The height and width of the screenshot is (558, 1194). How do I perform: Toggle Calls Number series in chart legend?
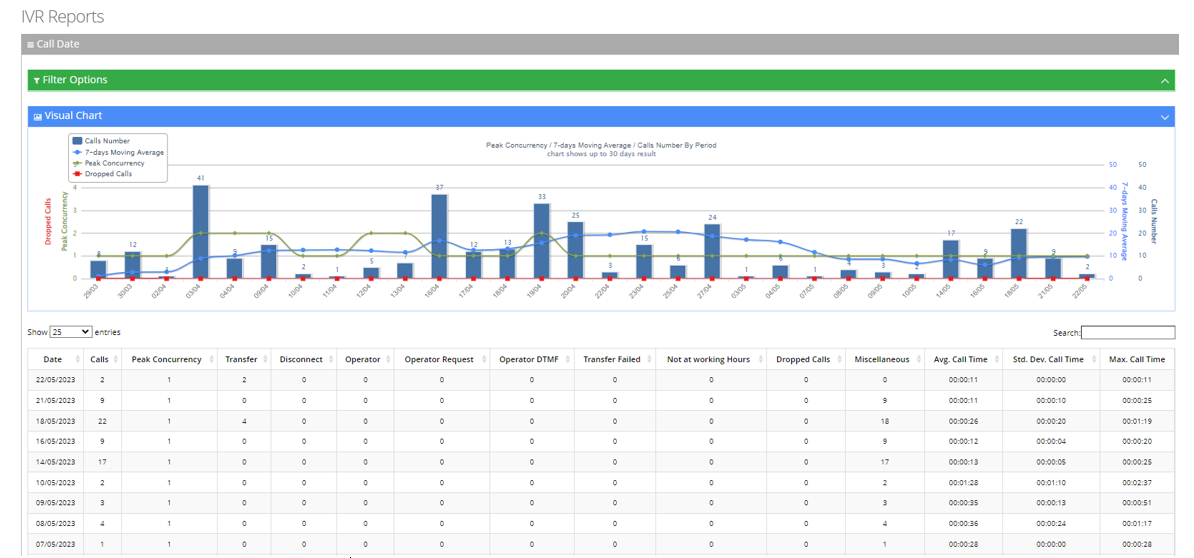107,142
